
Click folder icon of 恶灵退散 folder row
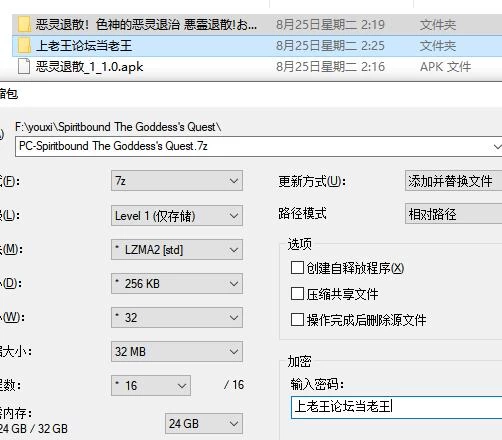pyautogui.click(x=24, y=24)
